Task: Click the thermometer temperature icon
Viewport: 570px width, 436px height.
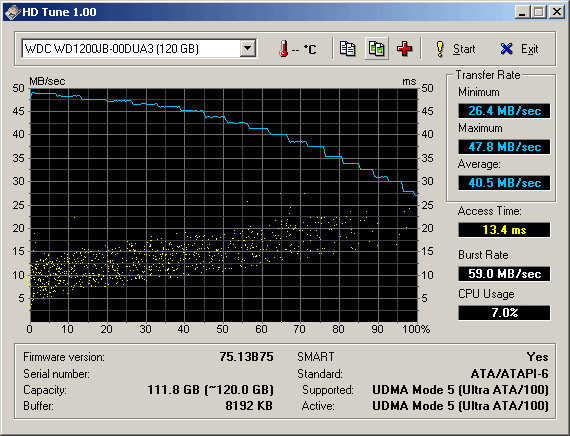Action: 284,49
